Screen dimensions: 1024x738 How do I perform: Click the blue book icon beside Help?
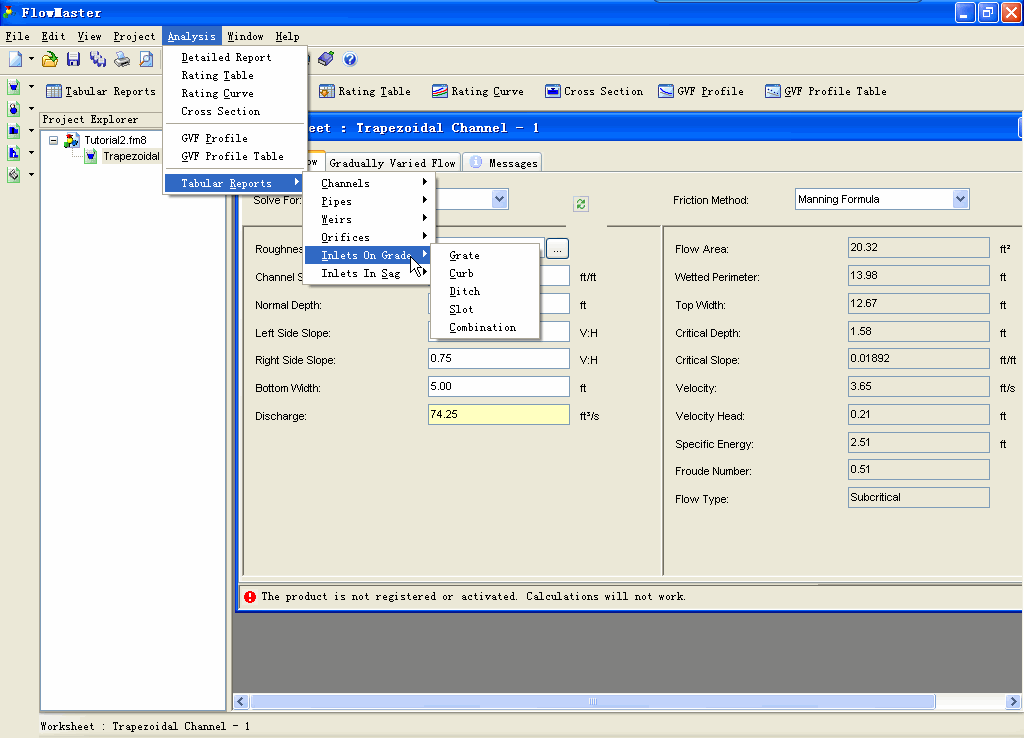point(326,59)
